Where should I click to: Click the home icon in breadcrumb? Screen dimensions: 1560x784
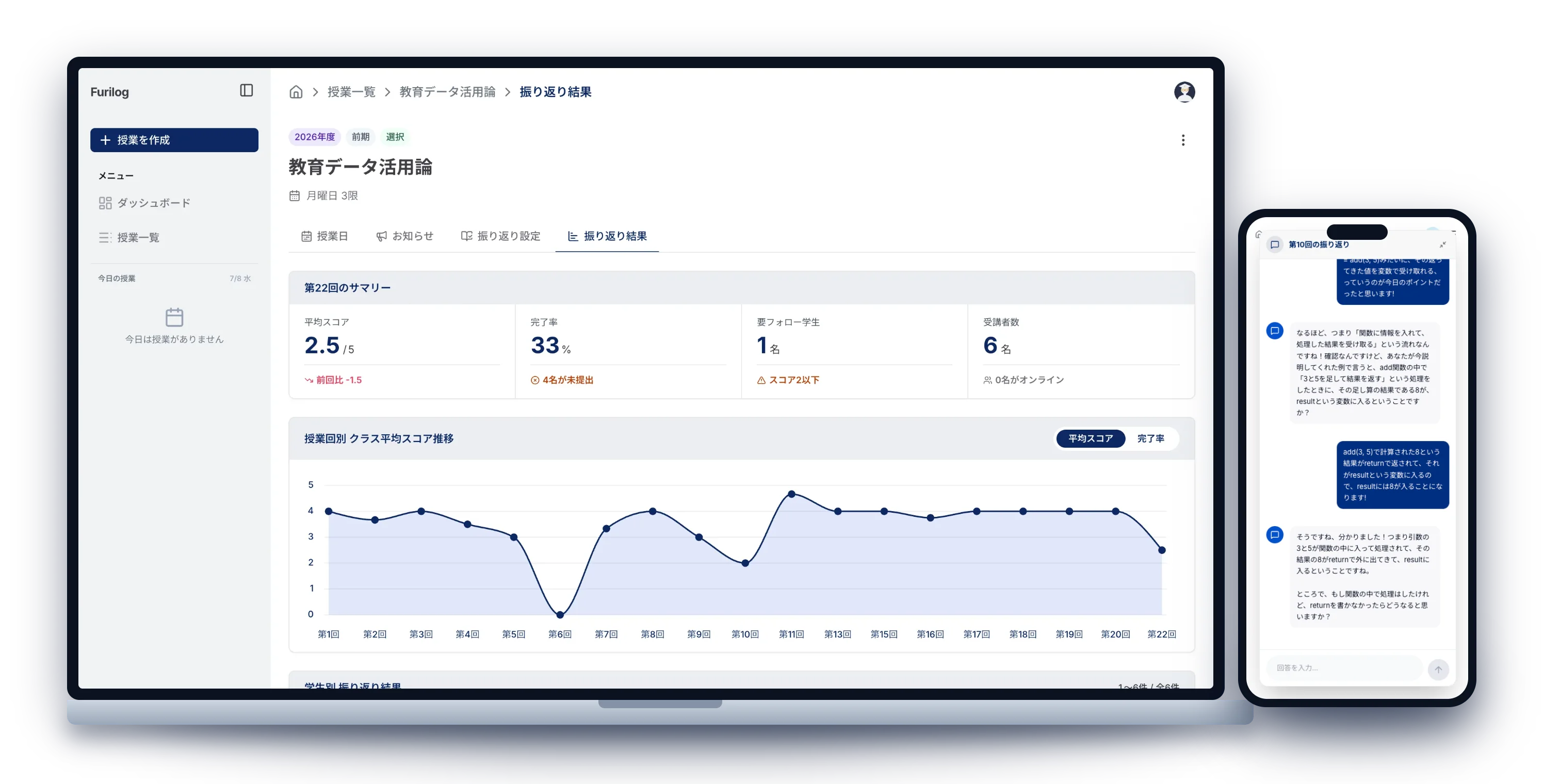(296, 92)
